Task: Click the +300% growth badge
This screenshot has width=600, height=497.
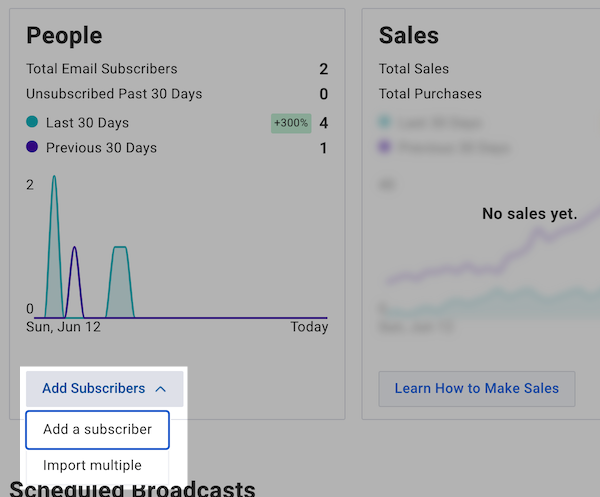Action: (x=291, y=123)
